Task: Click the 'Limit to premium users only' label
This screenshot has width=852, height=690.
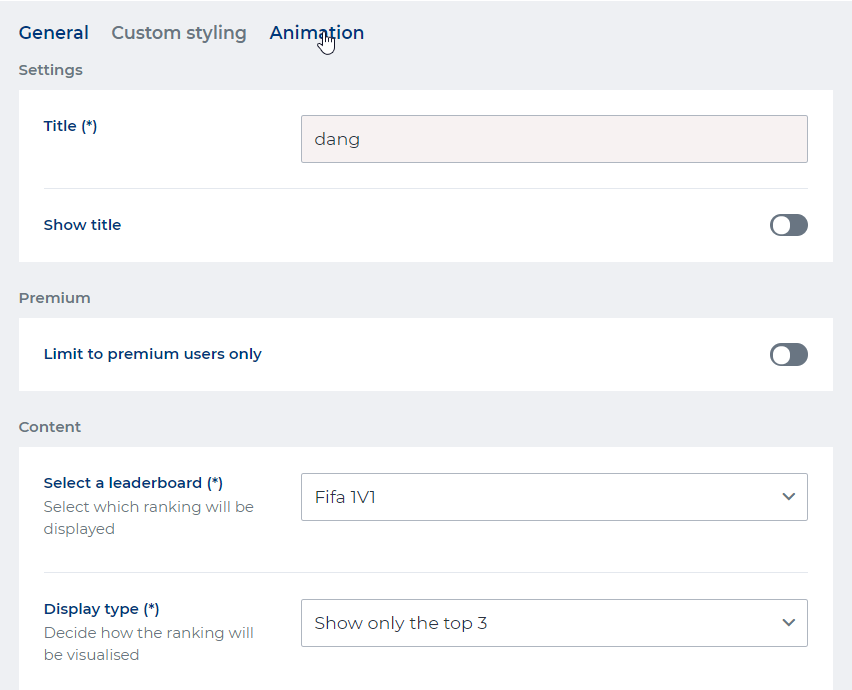Action: point(152,354)
